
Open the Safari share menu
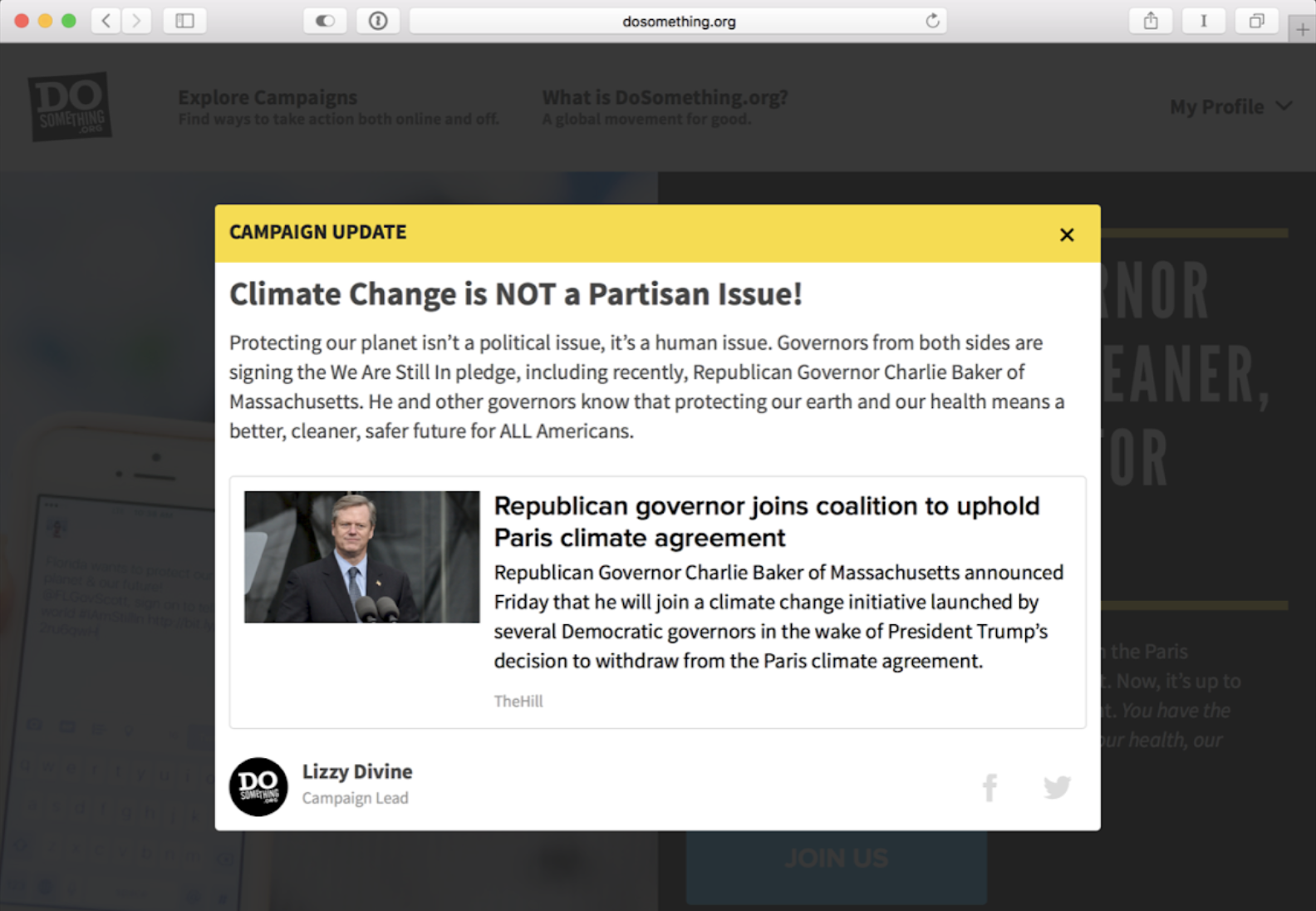pyautogui.click(x=1151, y=21)
